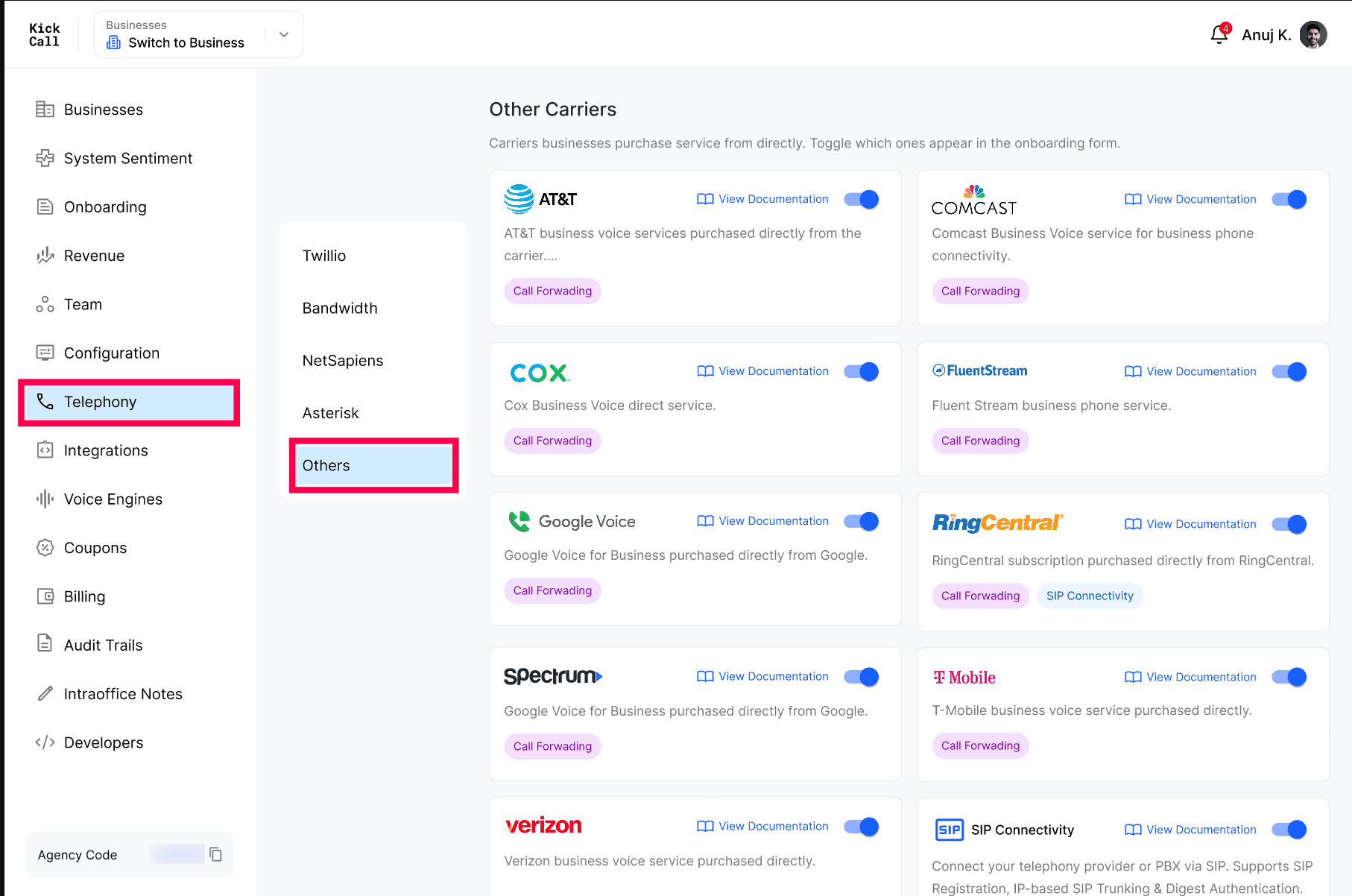Click T-Mobile's Call Forwading tag

[980, 745]
